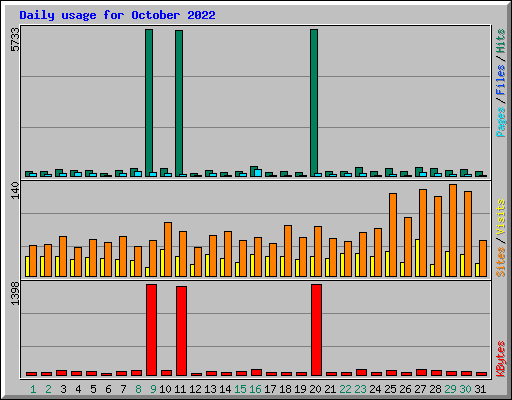Click day 31 on the x-axis
The height and width of the screenshot is (400, 512).
coord(480,389)
